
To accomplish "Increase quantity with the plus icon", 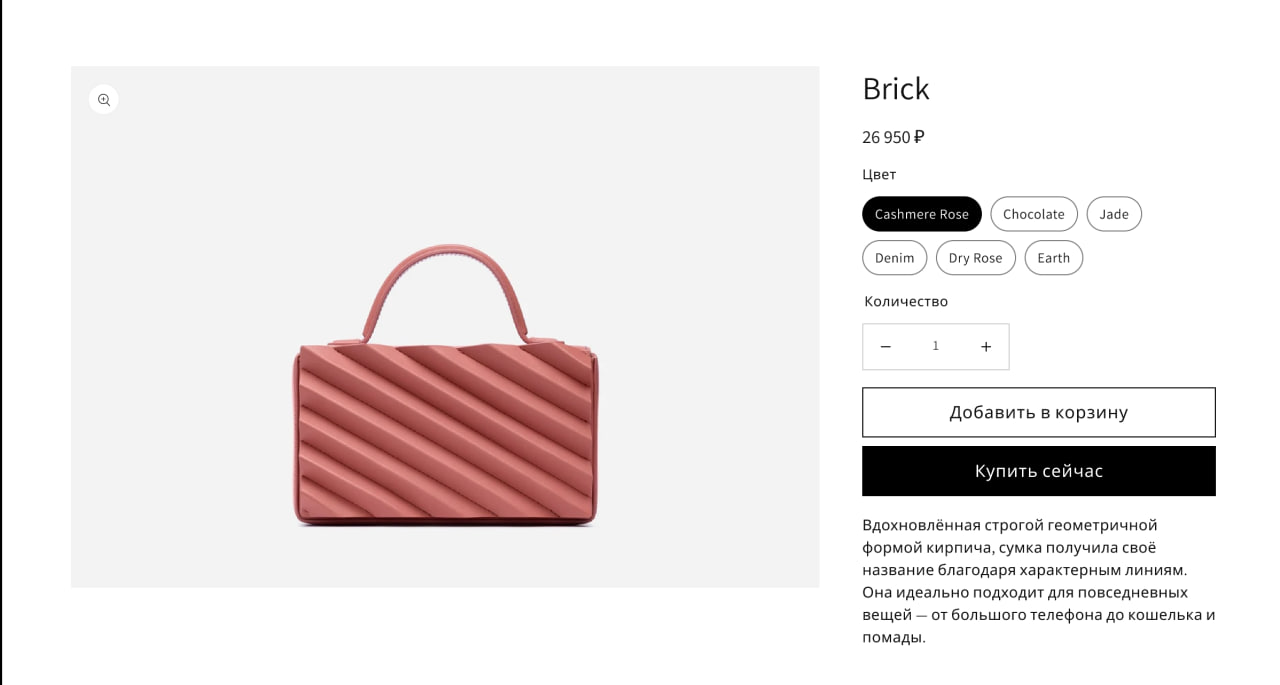I will [x=986, y=347].
